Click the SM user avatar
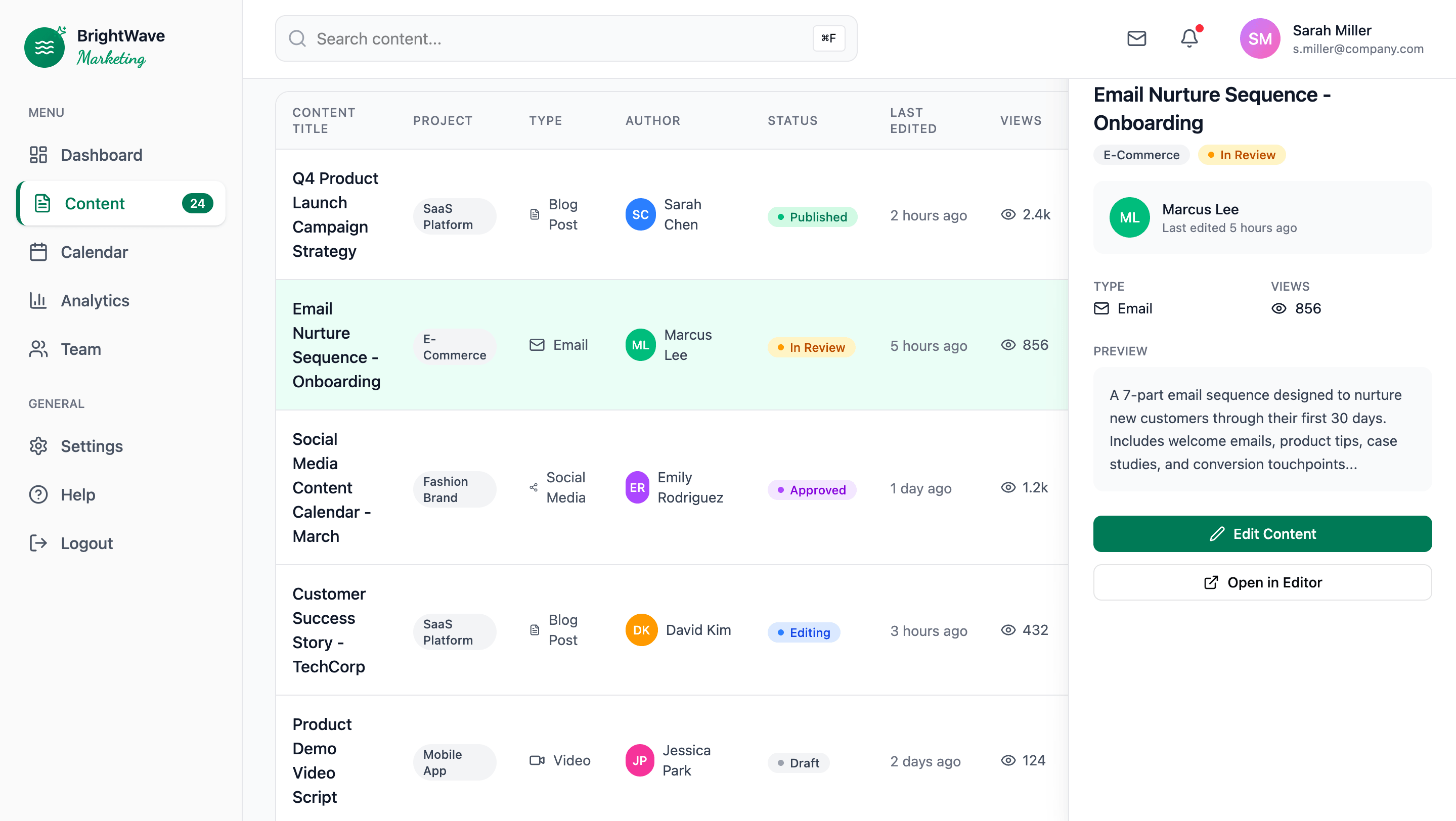Image resolution: width=1456 pixels, height=821 pixels. point(1259,38)
